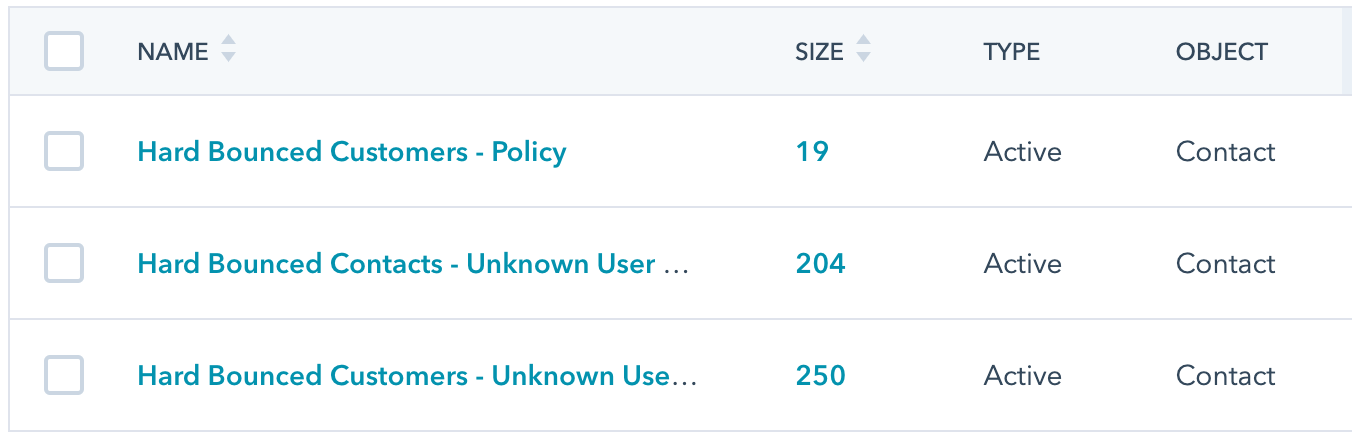Viewport: 1352px width, 432px height.
Task: Click the Type column header
Action: 1011,52
